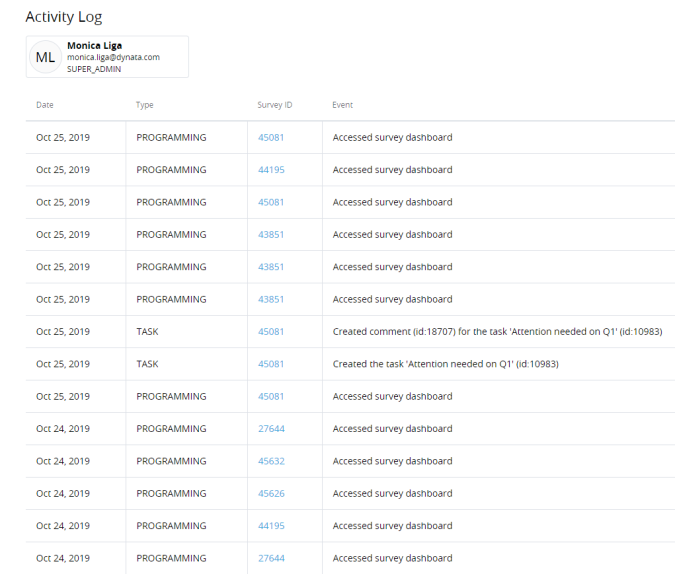Click the Activity Log page heading
The image size is (675, 574).
point(64,17)
